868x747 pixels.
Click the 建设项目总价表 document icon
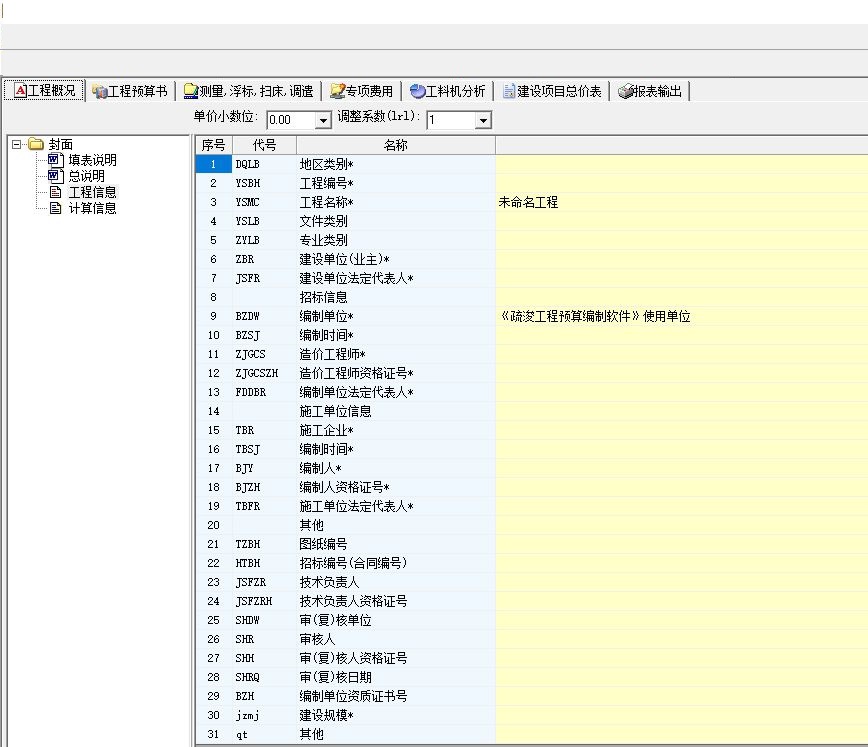[x=509, y=91]
